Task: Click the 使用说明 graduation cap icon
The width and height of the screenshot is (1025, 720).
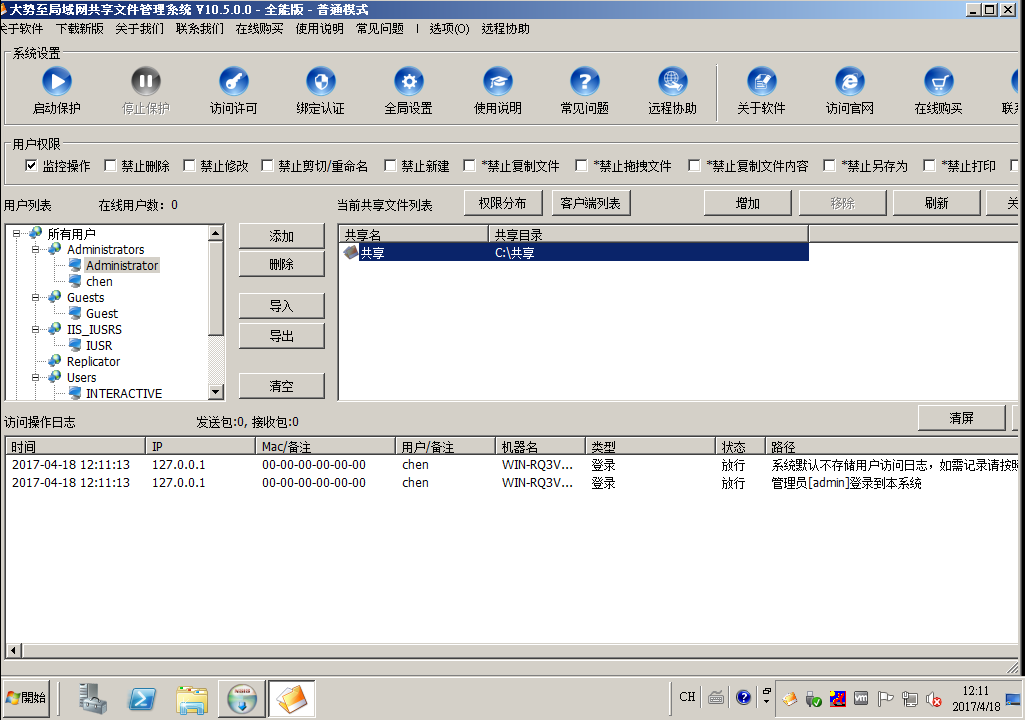Action: (497, 82)
